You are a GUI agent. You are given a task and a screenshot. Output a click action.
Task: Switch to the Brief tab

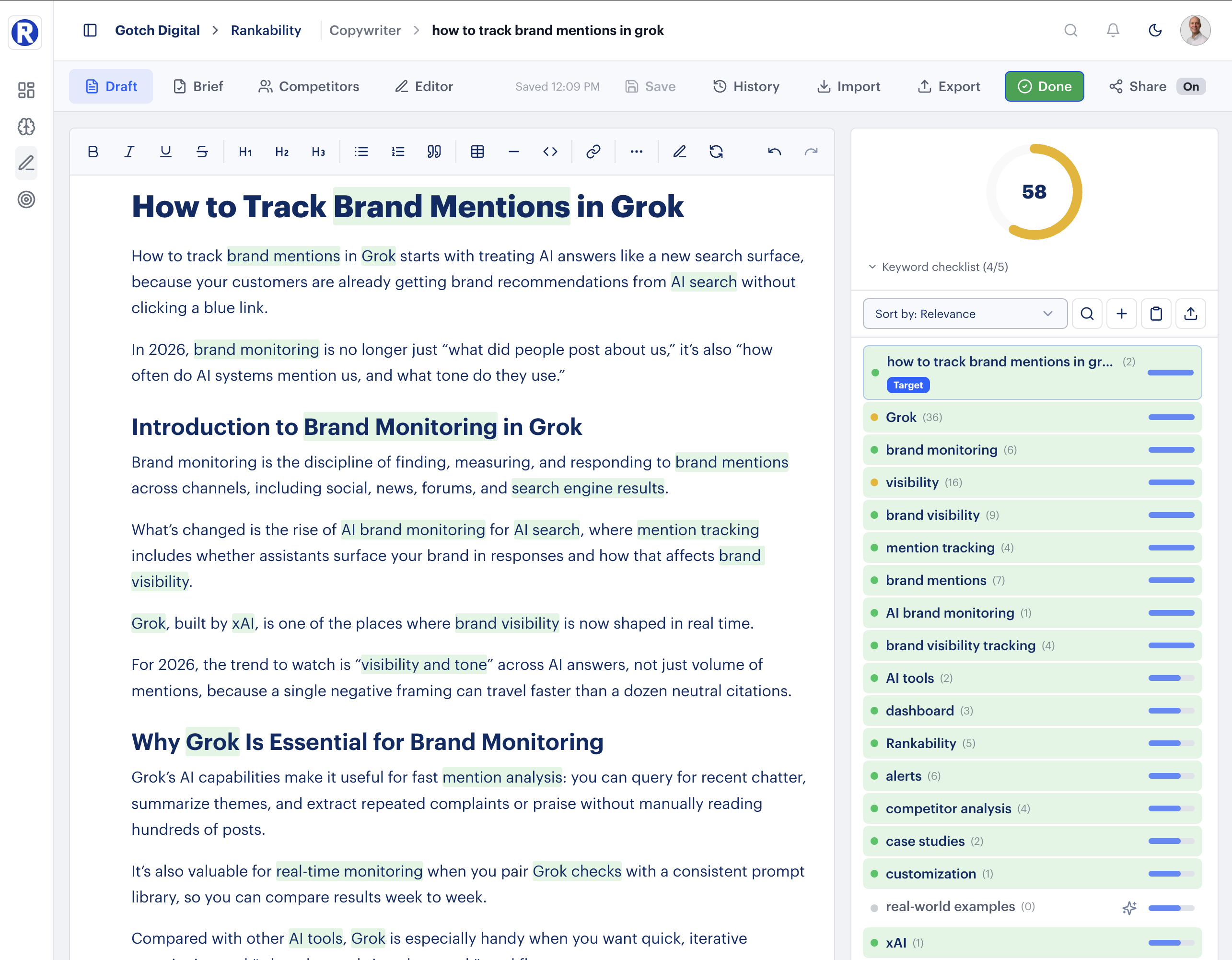click(198, 86)
